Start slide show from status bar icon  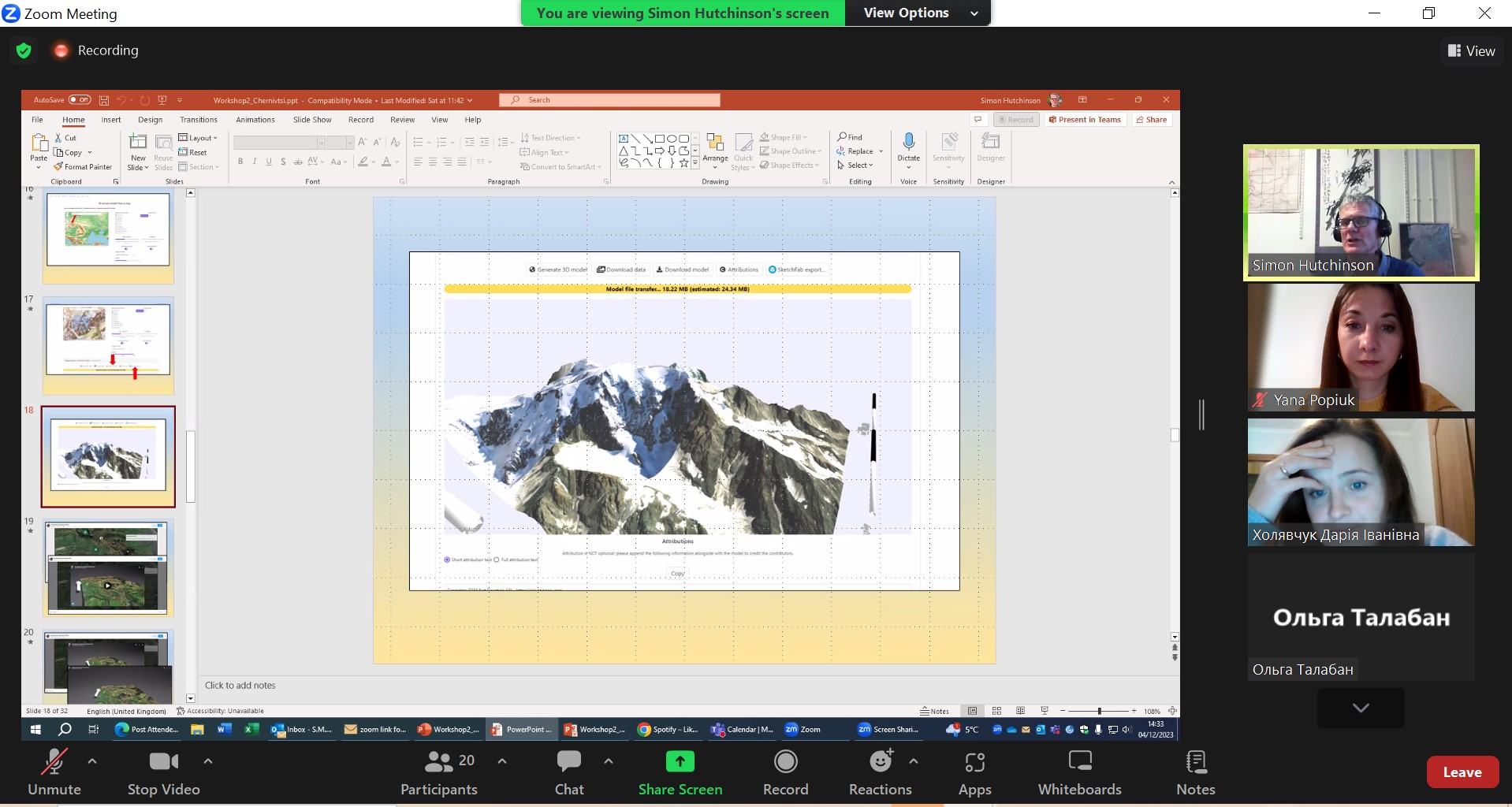pyautogui.click(x=1045, y=711)
